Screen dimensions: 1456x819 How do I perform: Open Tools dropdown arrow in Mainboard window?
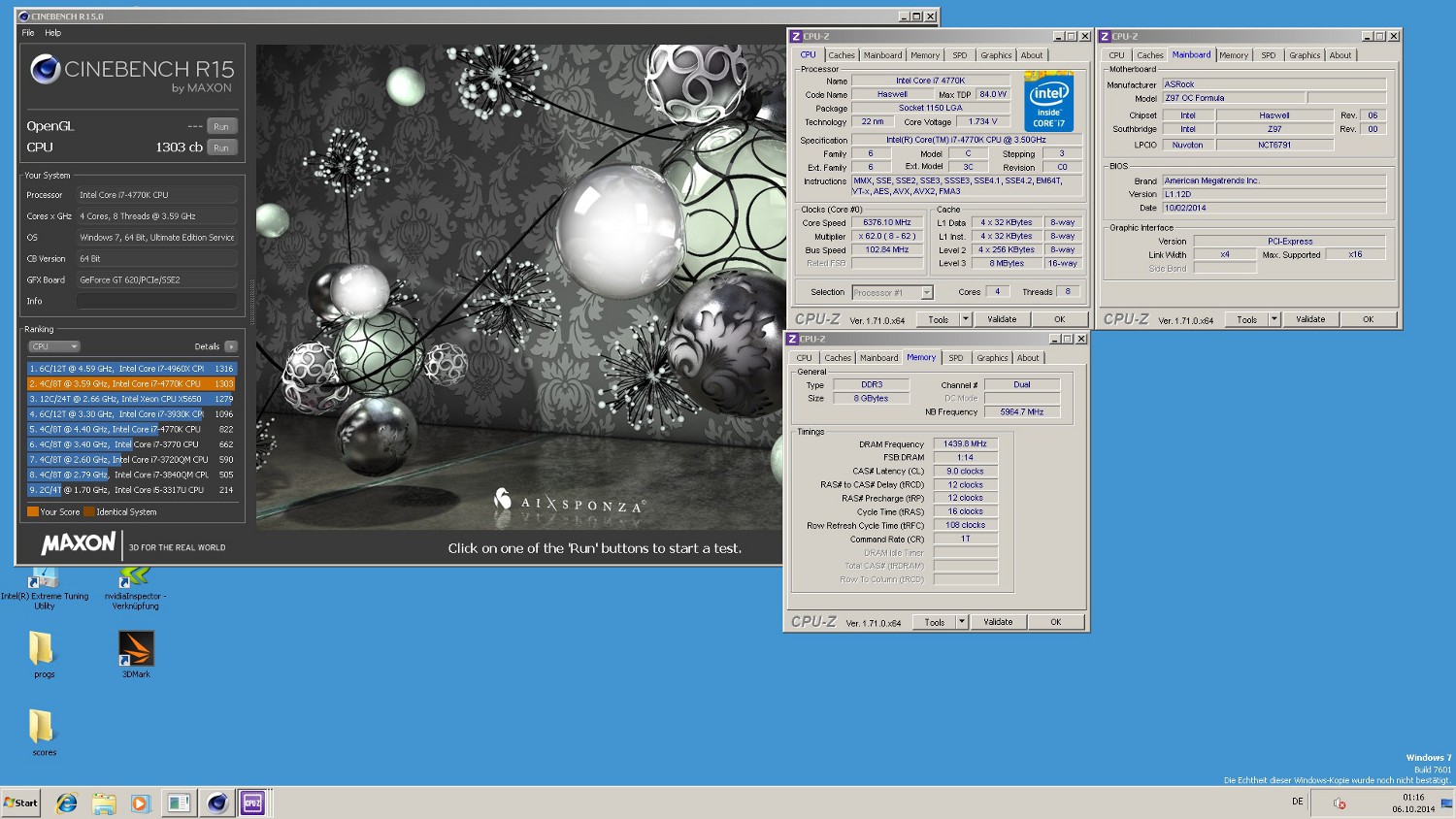click(x=1274, y=319)
